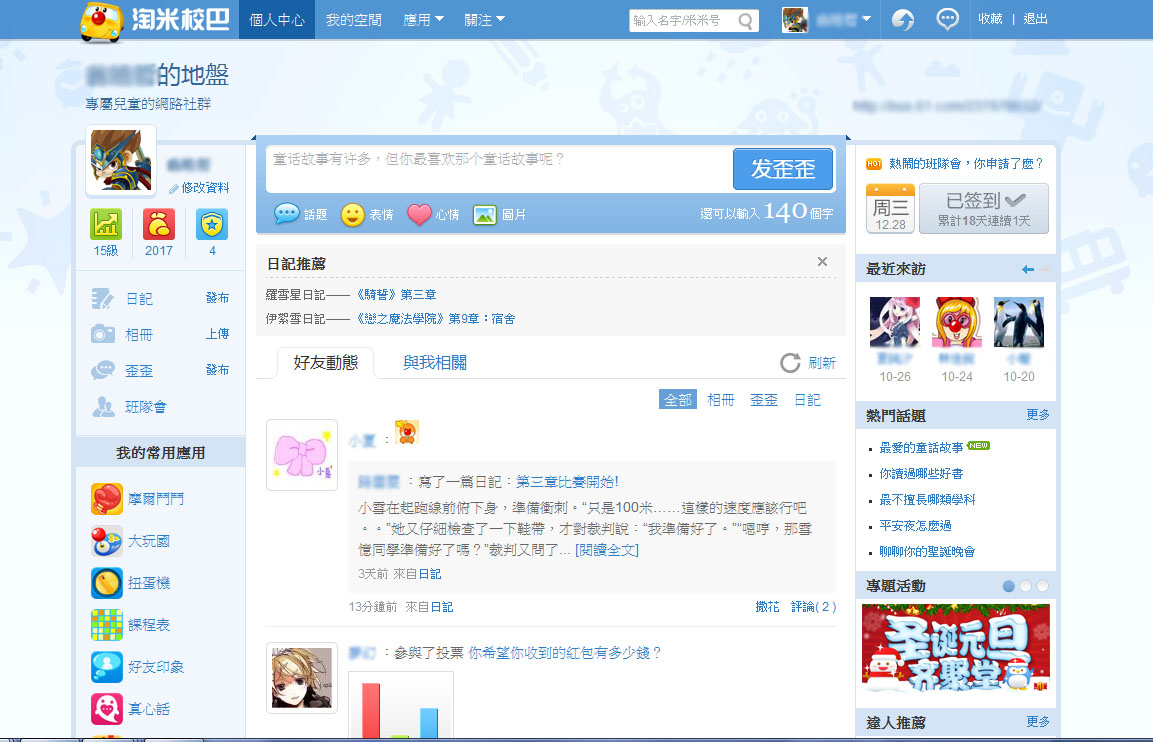Open the 表情 emoji picker
1153x742 pixels.
(x=353, y=214)
